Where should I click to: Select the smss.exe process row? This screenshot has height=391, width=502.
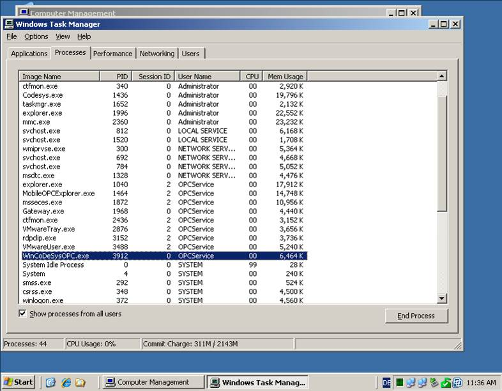[x=163, y=283]
